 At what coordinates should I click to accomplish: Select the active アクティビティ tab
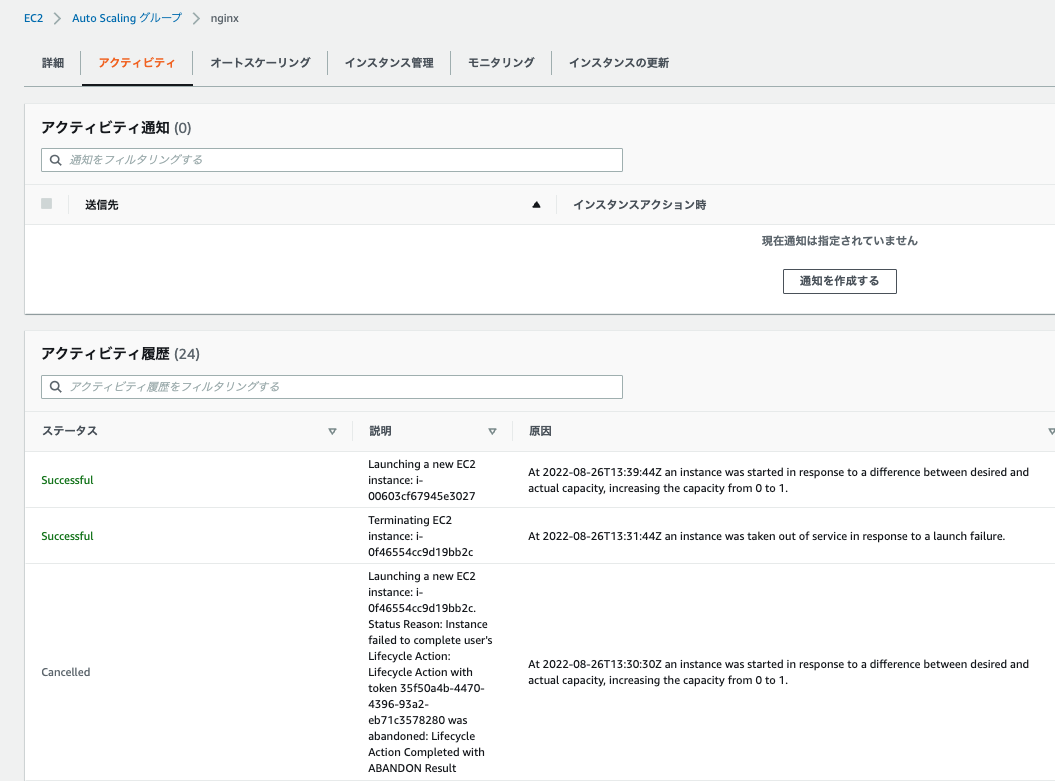tap(137, 62)
